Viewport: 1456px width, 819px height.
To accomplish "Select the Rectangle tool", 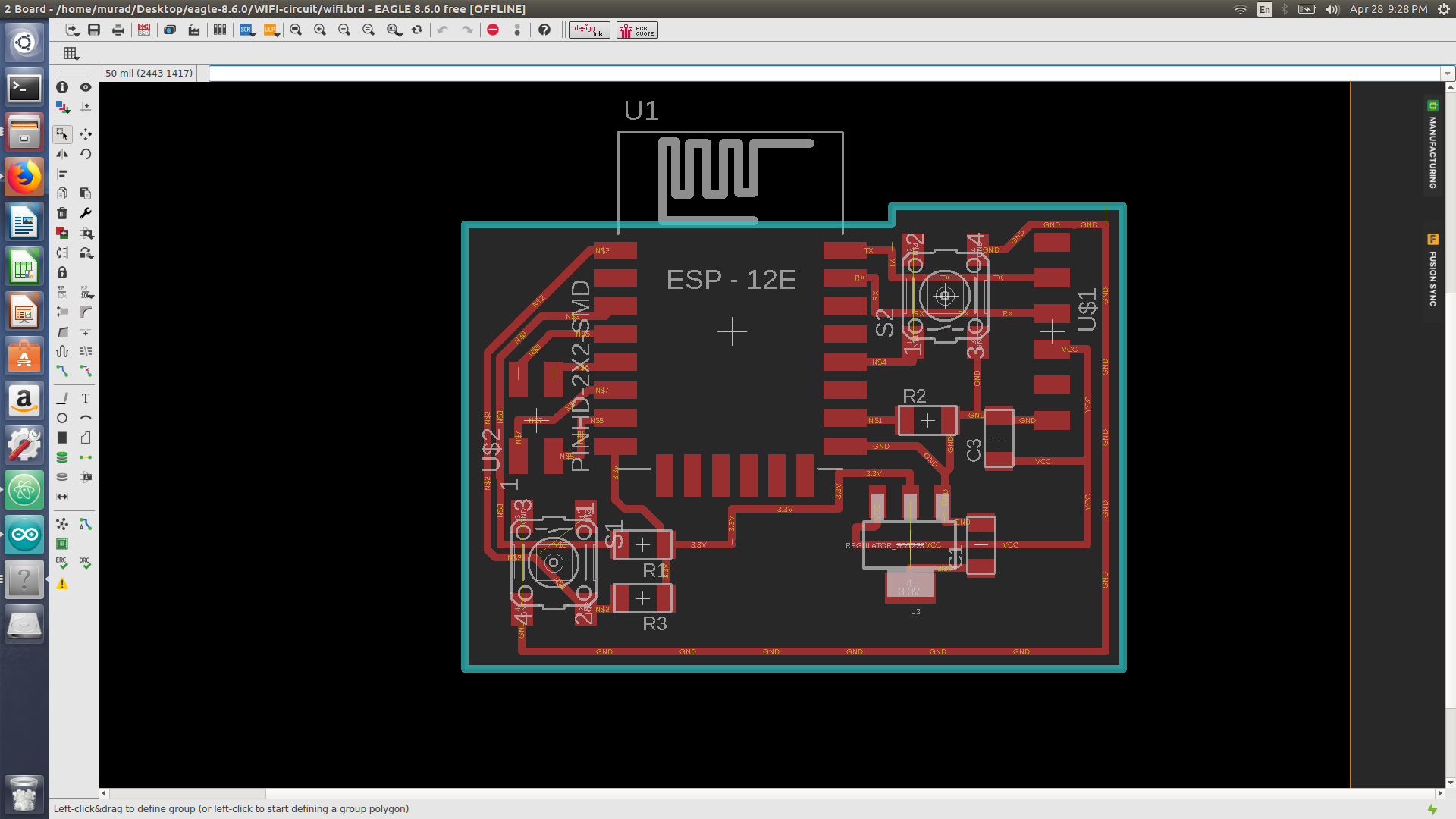I will [62, 438].
